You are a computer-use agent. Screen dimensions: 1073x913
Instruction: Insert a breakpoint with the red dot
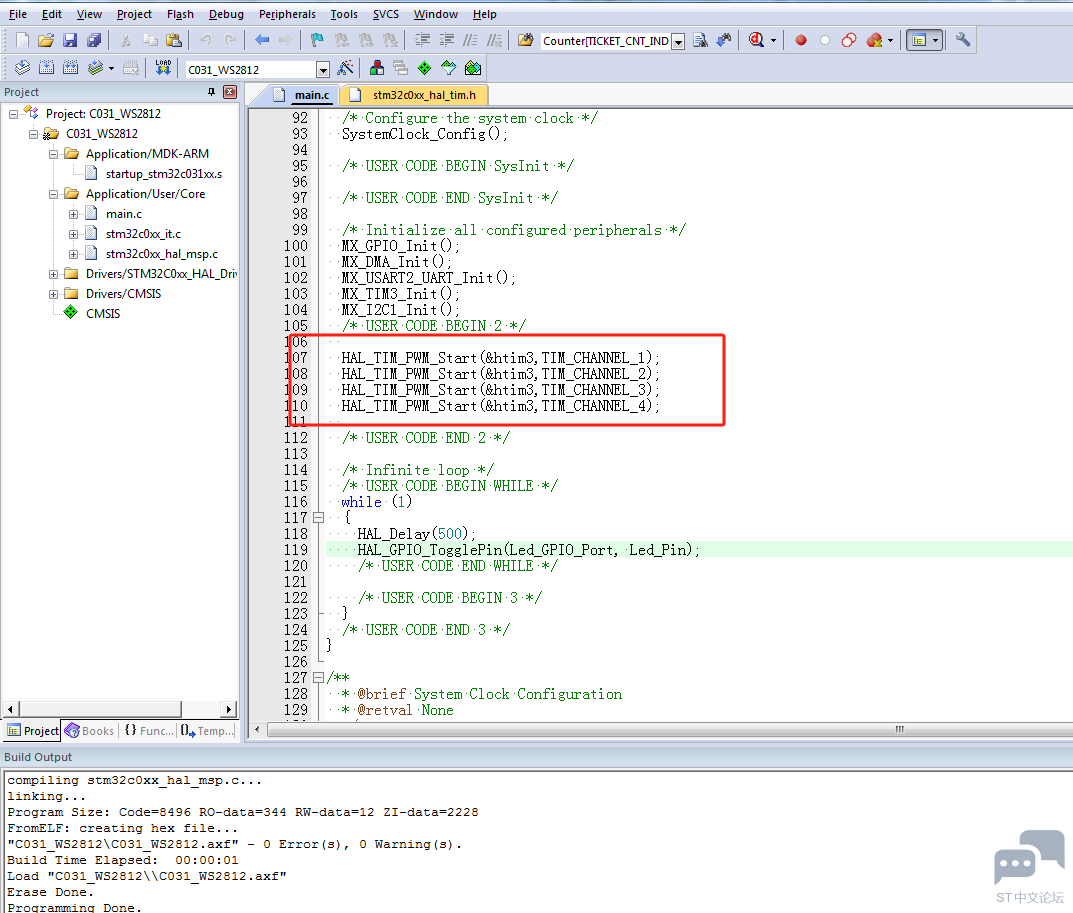click(x=801, y=40)
